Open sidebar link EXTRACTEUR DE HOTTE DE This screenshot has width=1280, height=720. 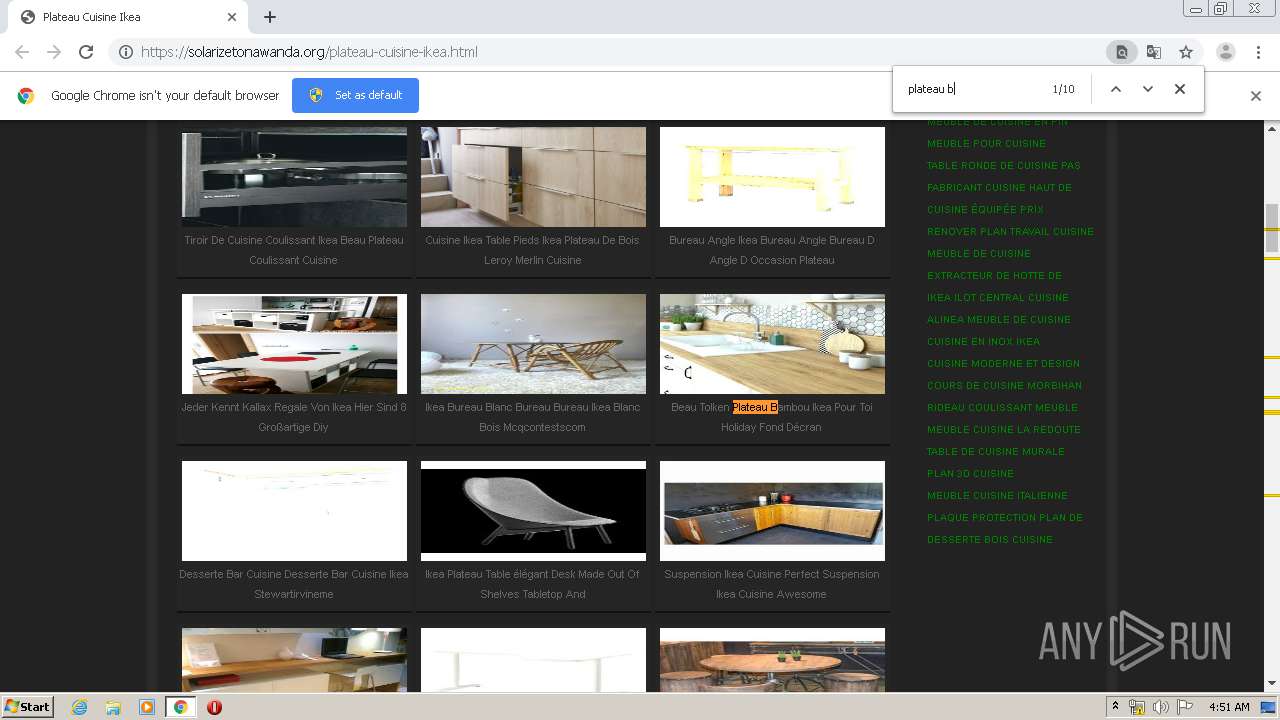[994, 276]
